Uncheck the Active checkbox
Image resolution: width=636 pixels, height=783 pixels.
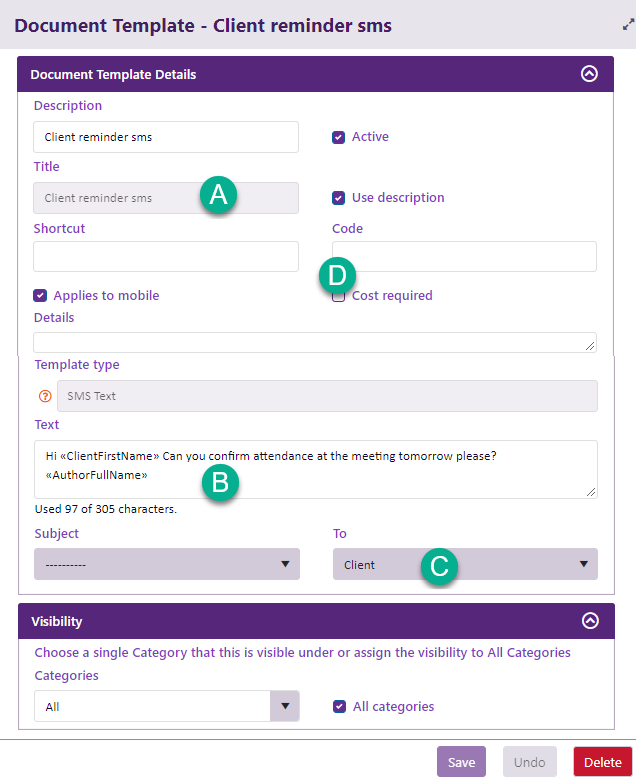point(339,137)
